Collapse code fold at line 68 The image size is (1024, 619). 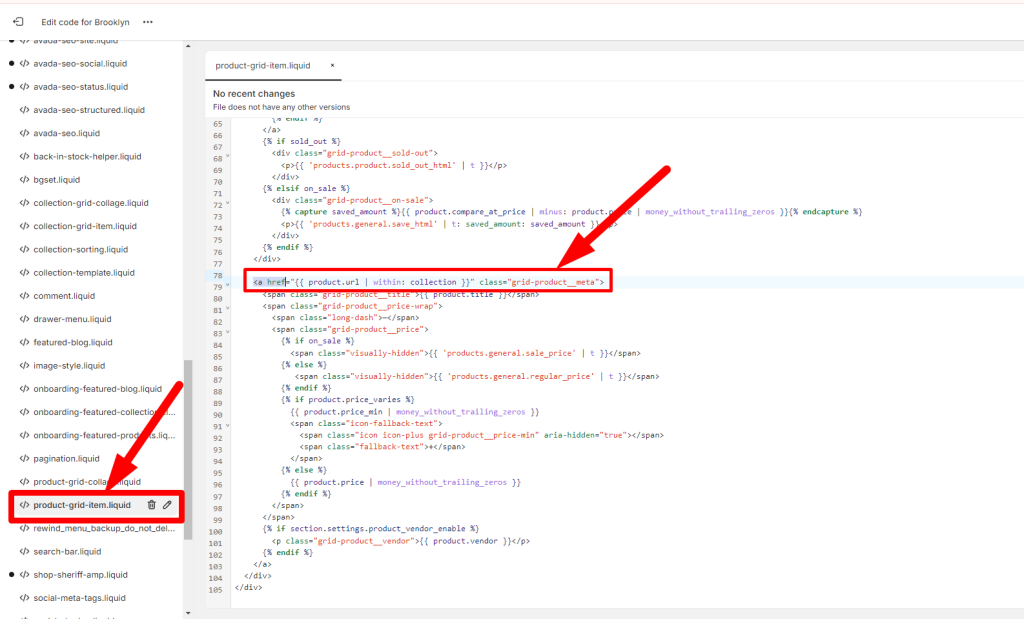click(228, 157)
